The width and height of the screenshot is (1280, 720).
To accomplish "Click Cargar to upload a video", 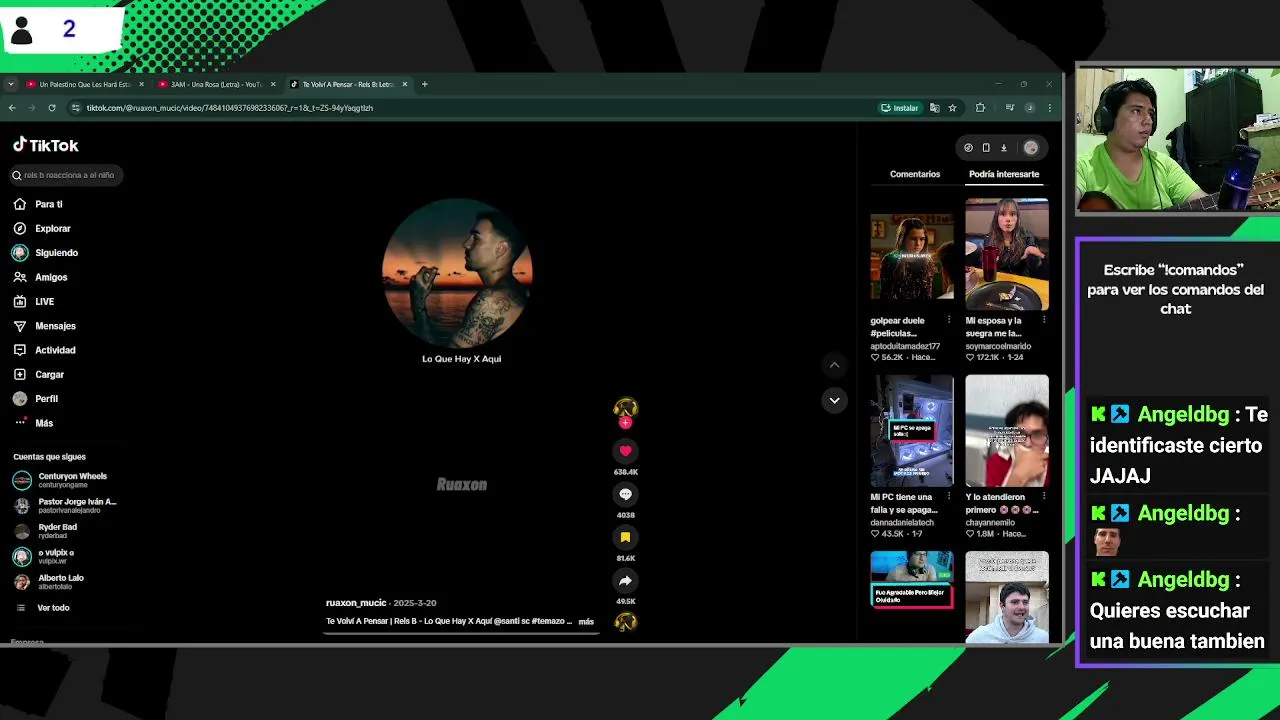I will [39, 374].
